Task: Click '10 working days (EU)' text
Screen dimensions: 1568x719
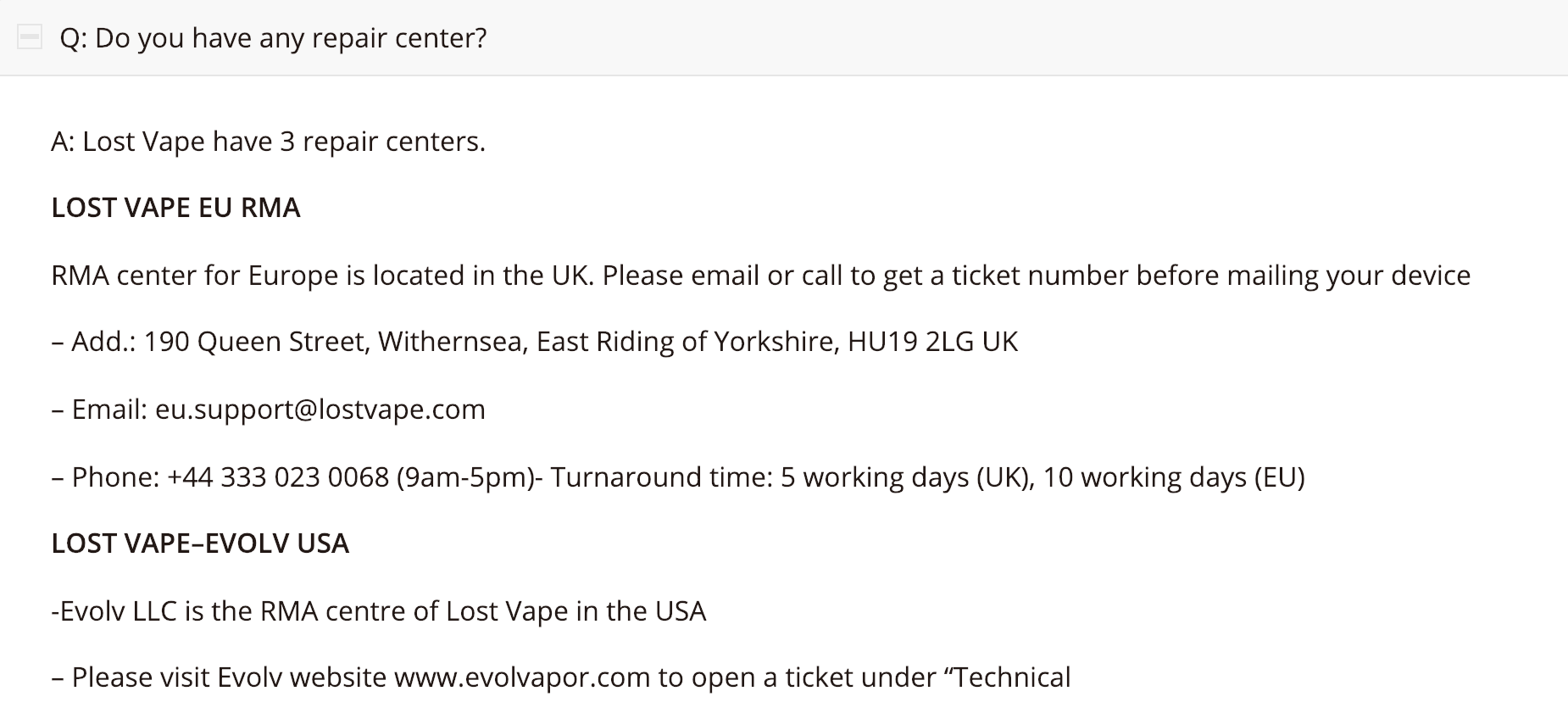Action: pos(1174,477)
